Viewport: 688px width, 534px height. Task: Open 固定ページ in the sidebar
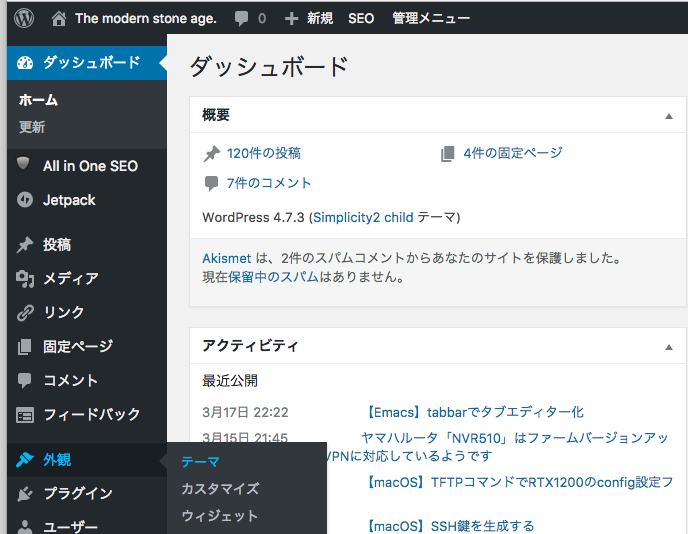(87, 347)
